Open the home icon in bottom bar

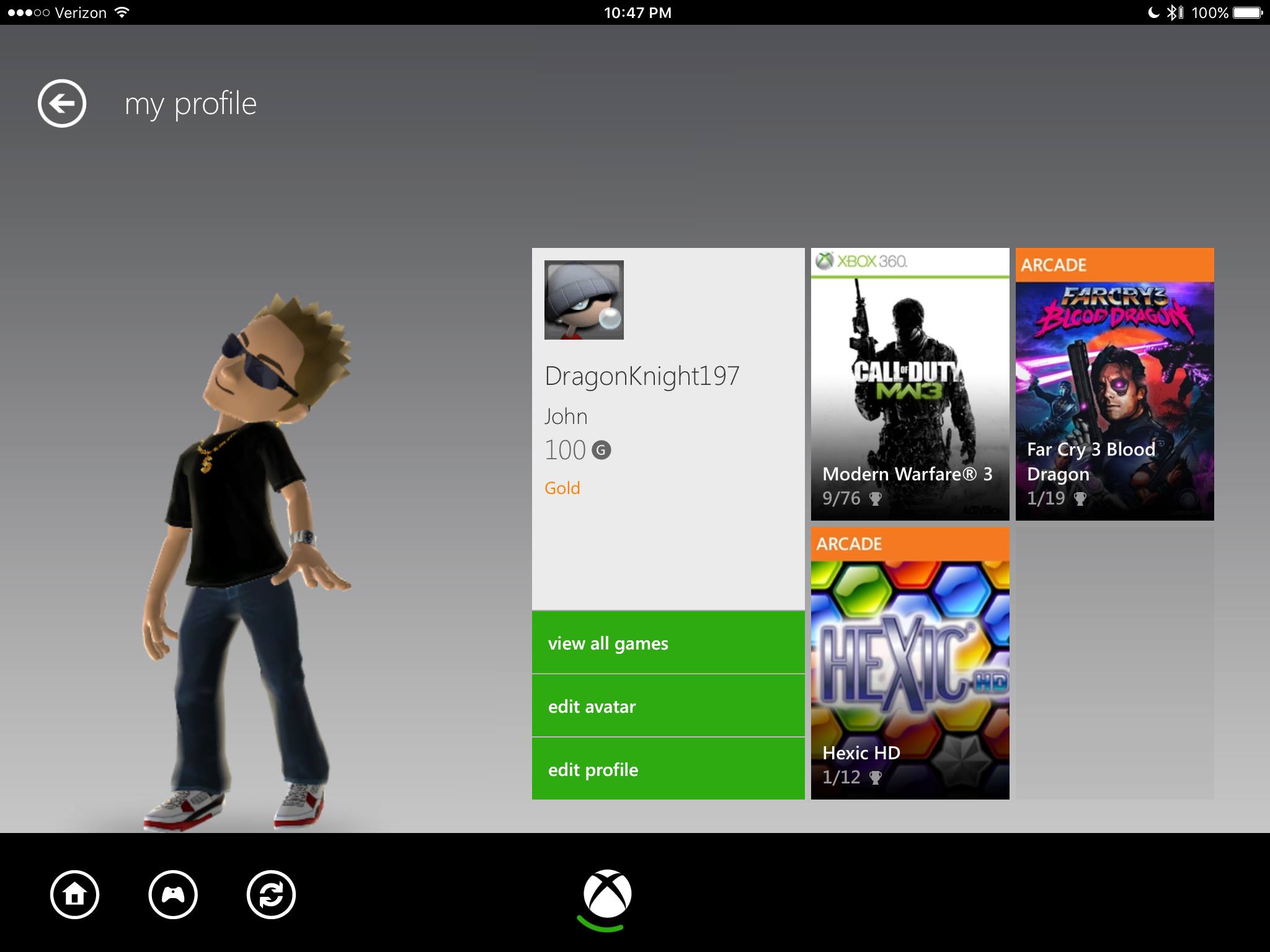[x=75, y=894]
